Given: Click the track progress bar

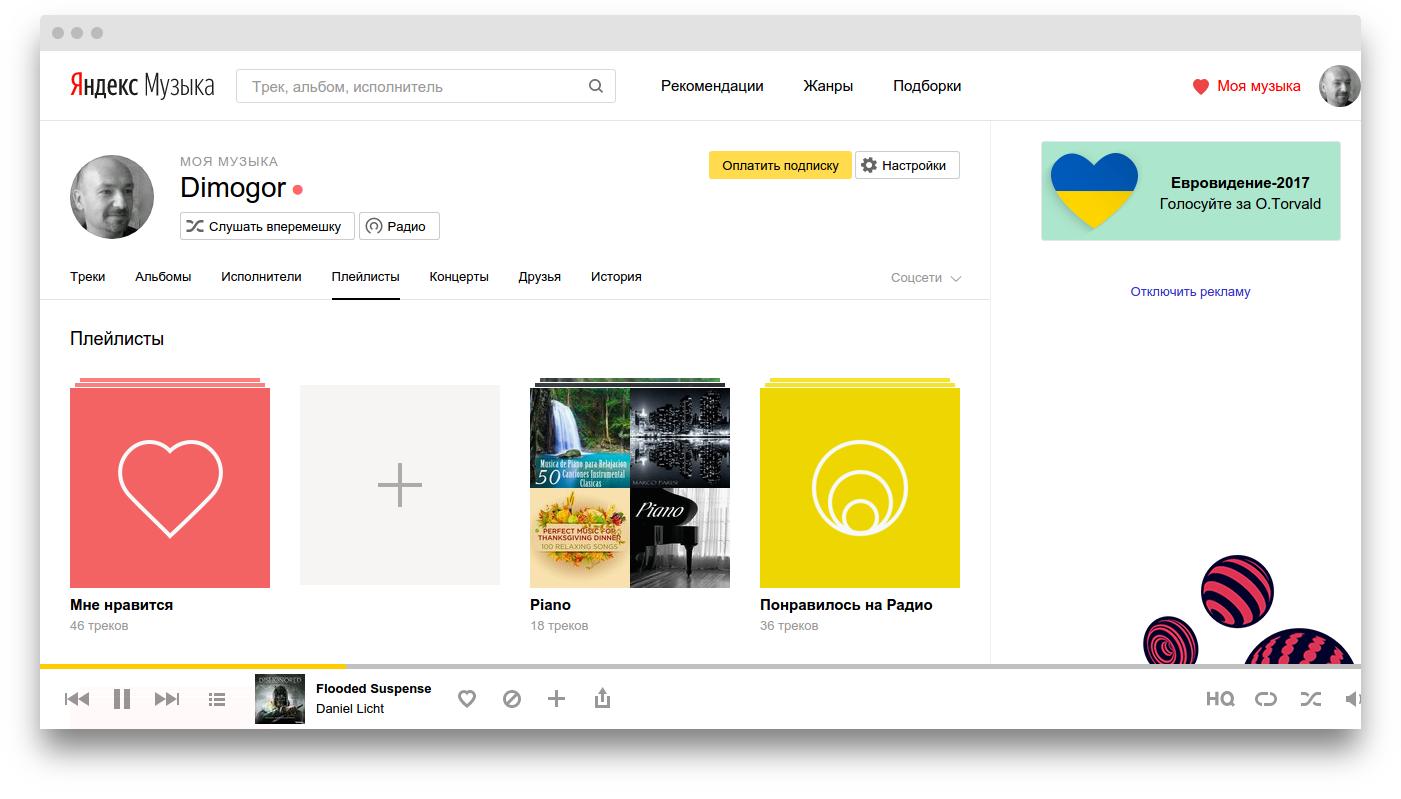Looking at the screenshot, I should coord(700,665).
